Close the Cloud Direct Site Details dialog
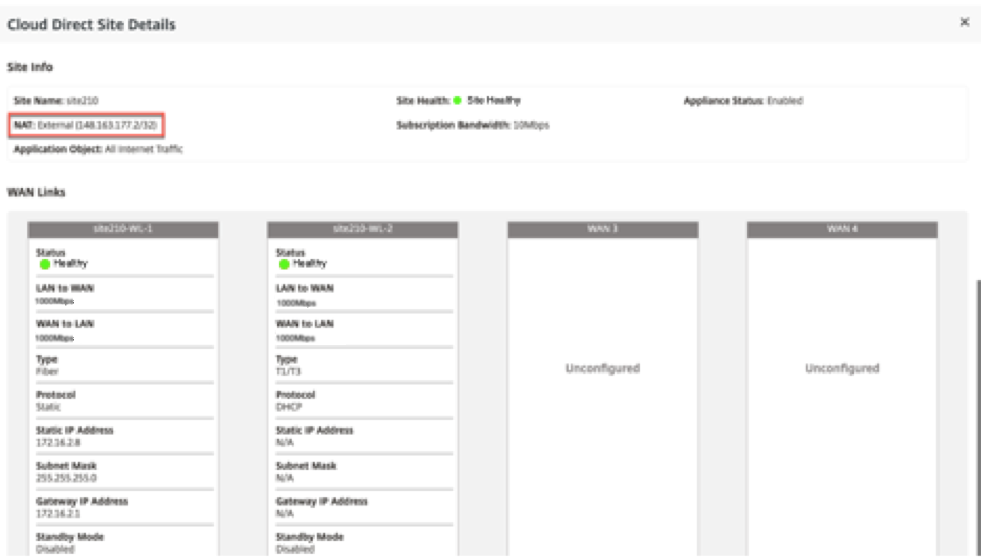981x560 pixels. [964, 22]
